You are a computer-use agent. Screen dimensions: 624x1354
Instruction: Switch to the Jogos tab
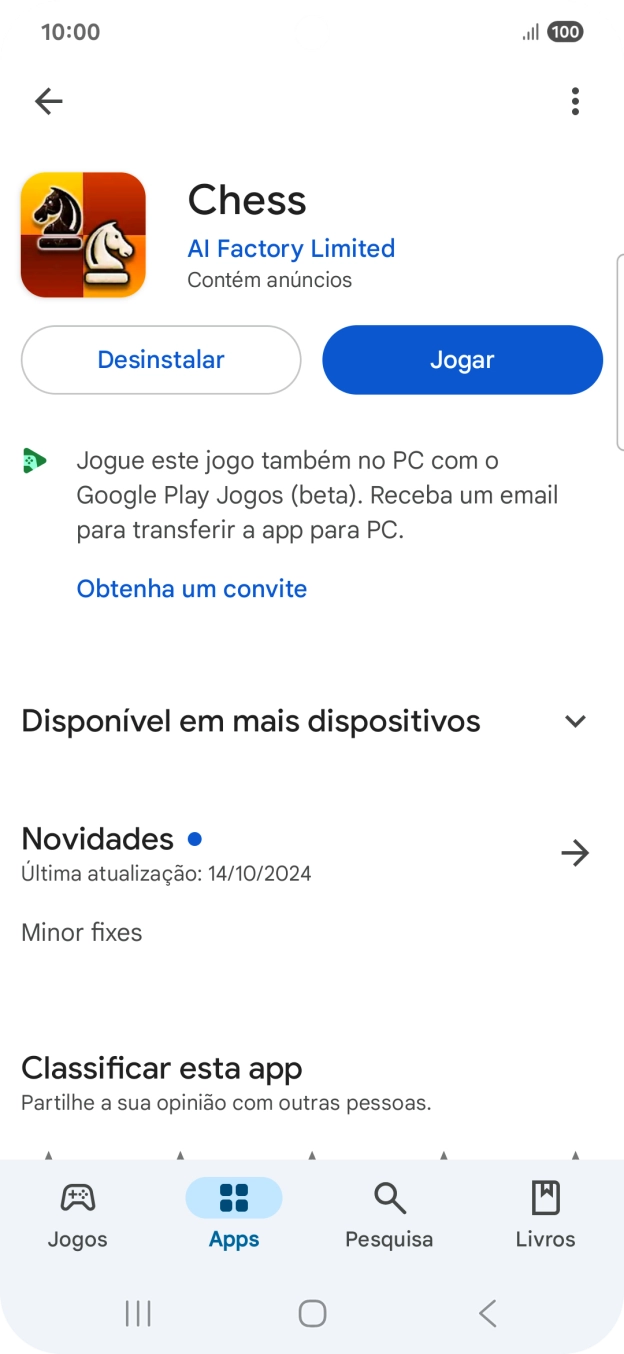(x=77, y=1213)
